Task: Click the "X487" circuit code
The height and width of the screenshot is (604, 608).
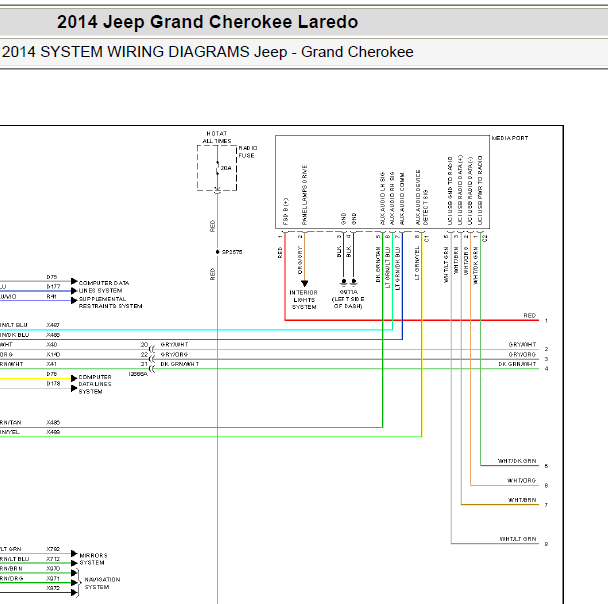Action: 53,325
